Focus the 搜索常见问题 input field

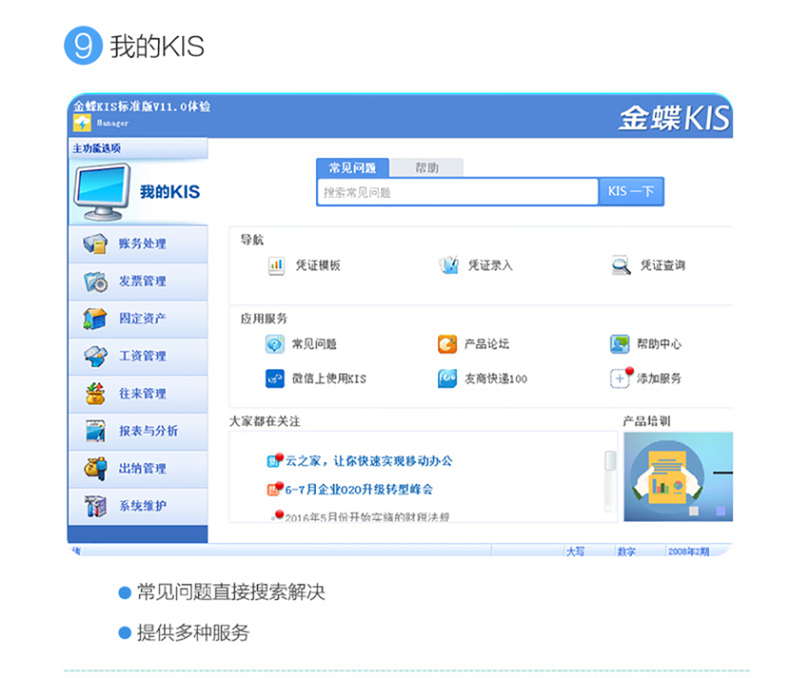[458, 192]
